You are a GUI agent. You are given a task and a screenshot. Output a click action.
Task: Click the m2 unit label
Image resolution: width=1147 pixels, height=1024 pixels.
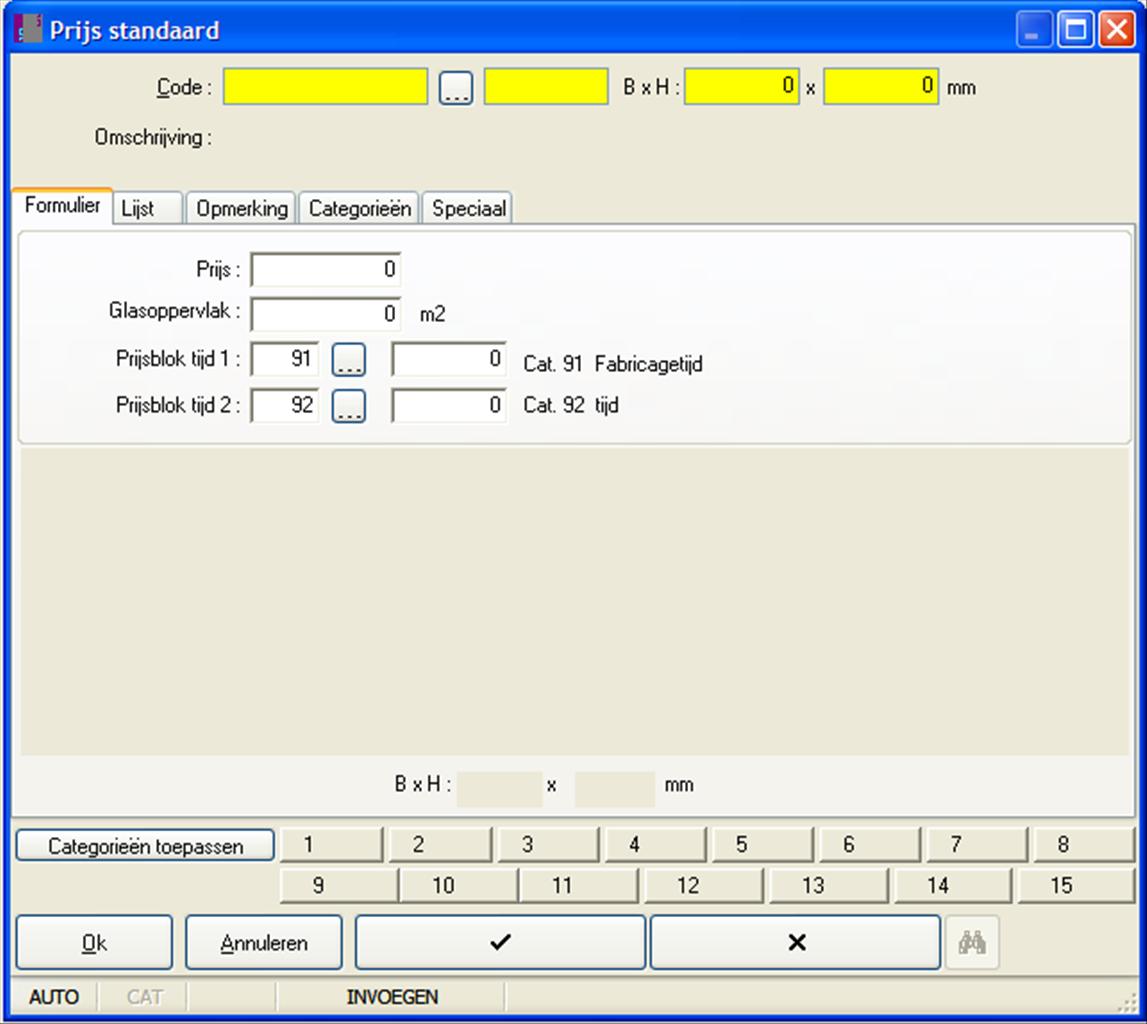tap(432, 315)
